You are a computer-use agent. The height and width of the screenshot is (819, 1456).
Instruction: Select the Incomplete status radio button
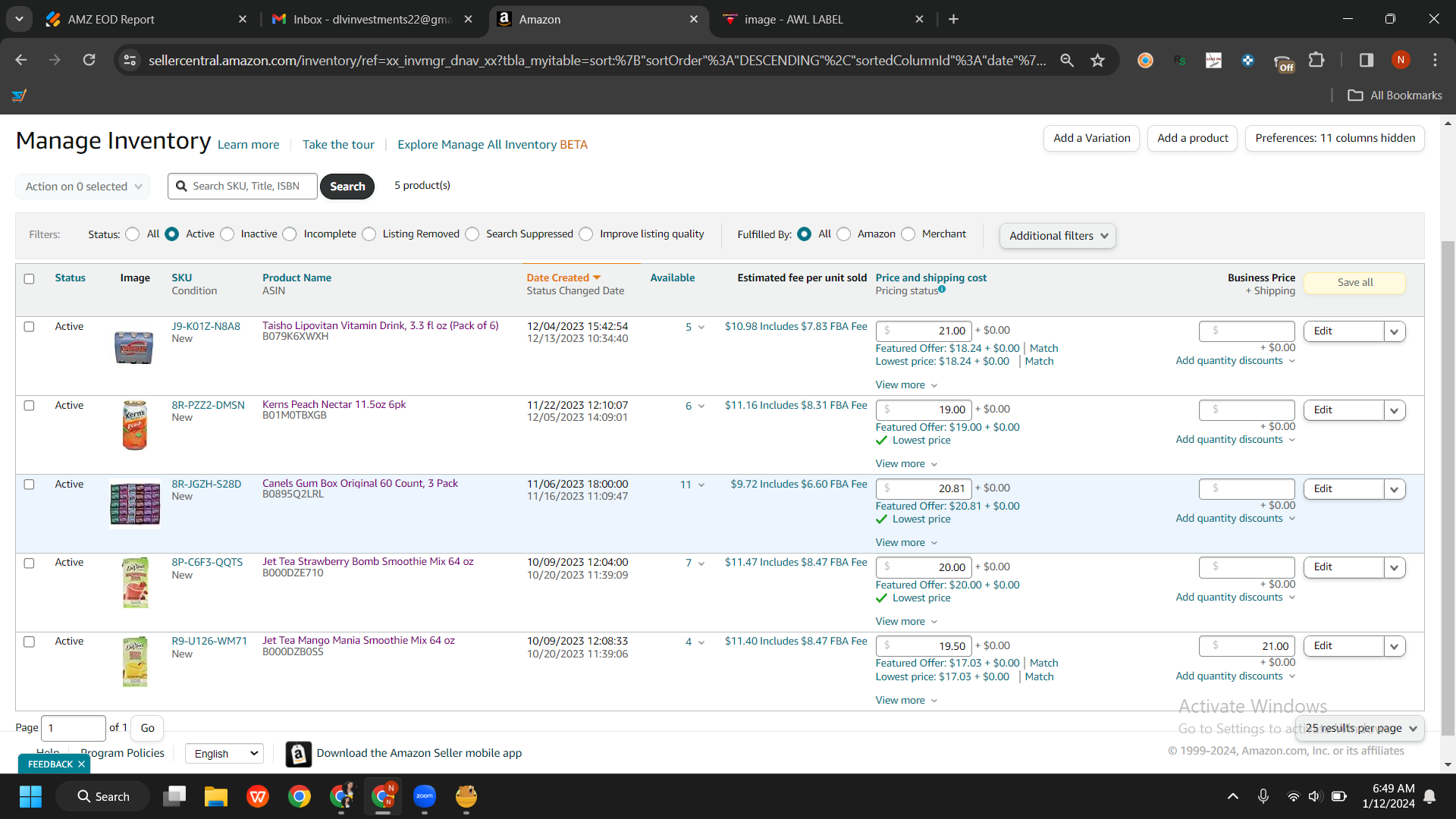290,234
